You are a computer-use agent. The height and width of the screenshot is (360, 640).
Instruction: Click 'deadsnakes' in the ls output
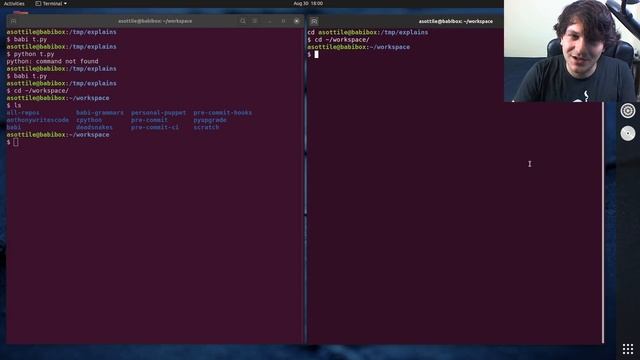coord(94,127)
